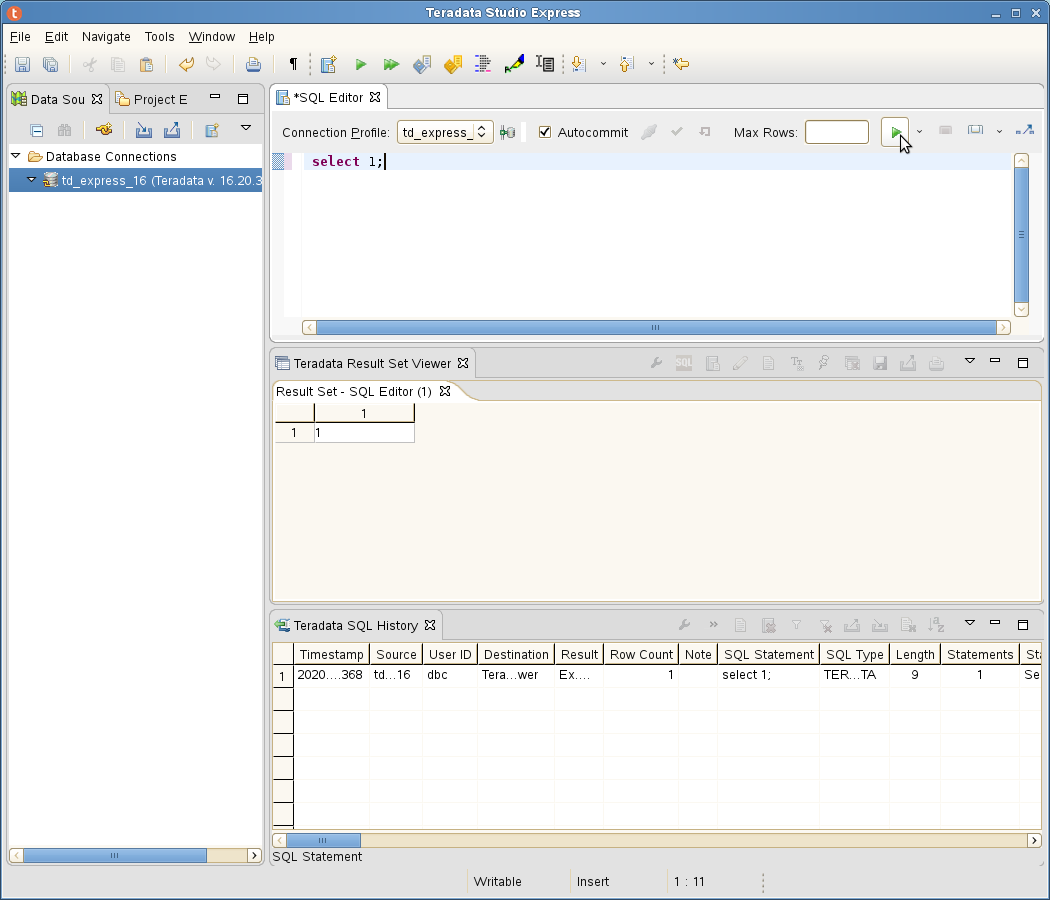Select the Result Set - SQL Editor (1) tab
This screenshot has width=1050, height=900.
coord(354,391)
